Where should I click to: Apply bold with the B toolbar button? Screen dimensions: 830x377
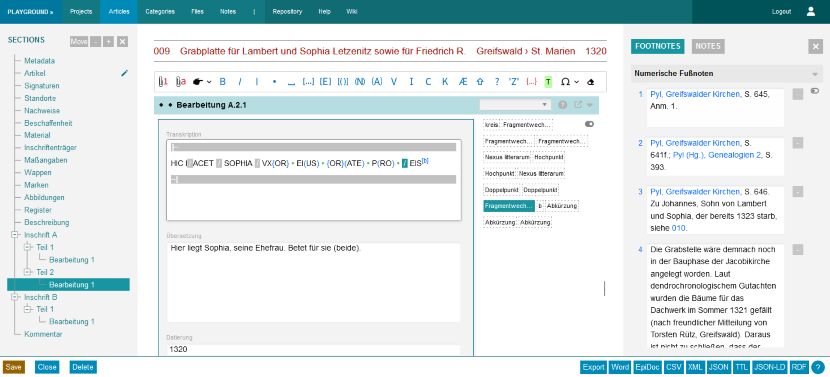point(222,82)
